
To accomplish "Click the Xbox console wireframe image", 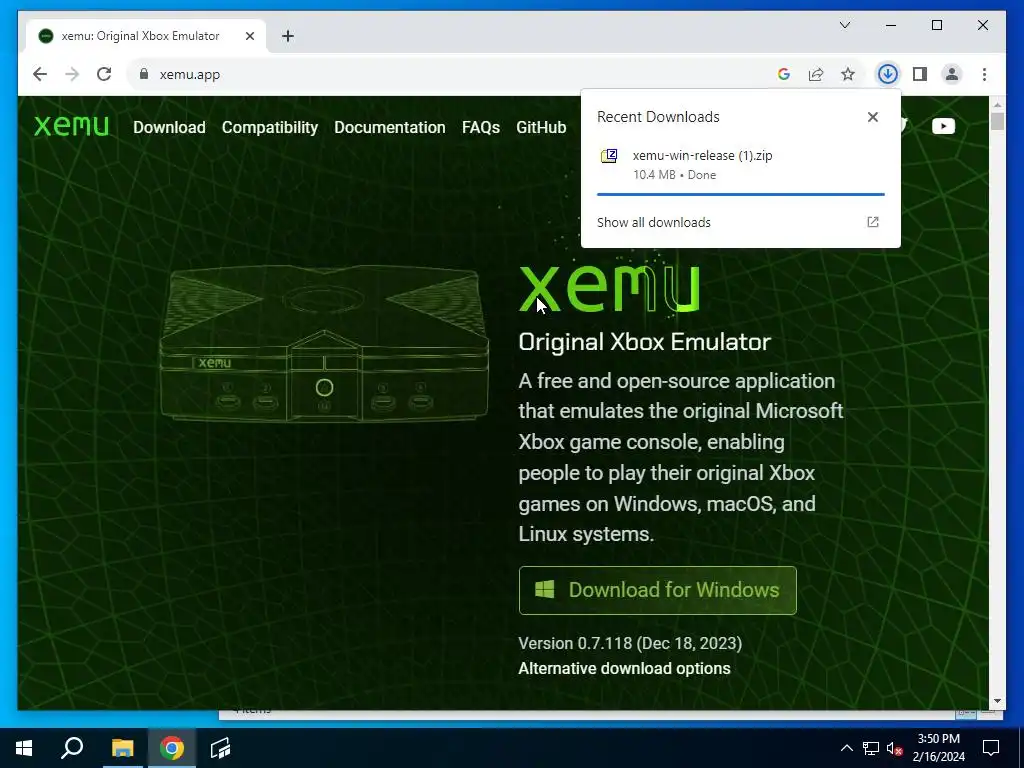I will point(324,343).
